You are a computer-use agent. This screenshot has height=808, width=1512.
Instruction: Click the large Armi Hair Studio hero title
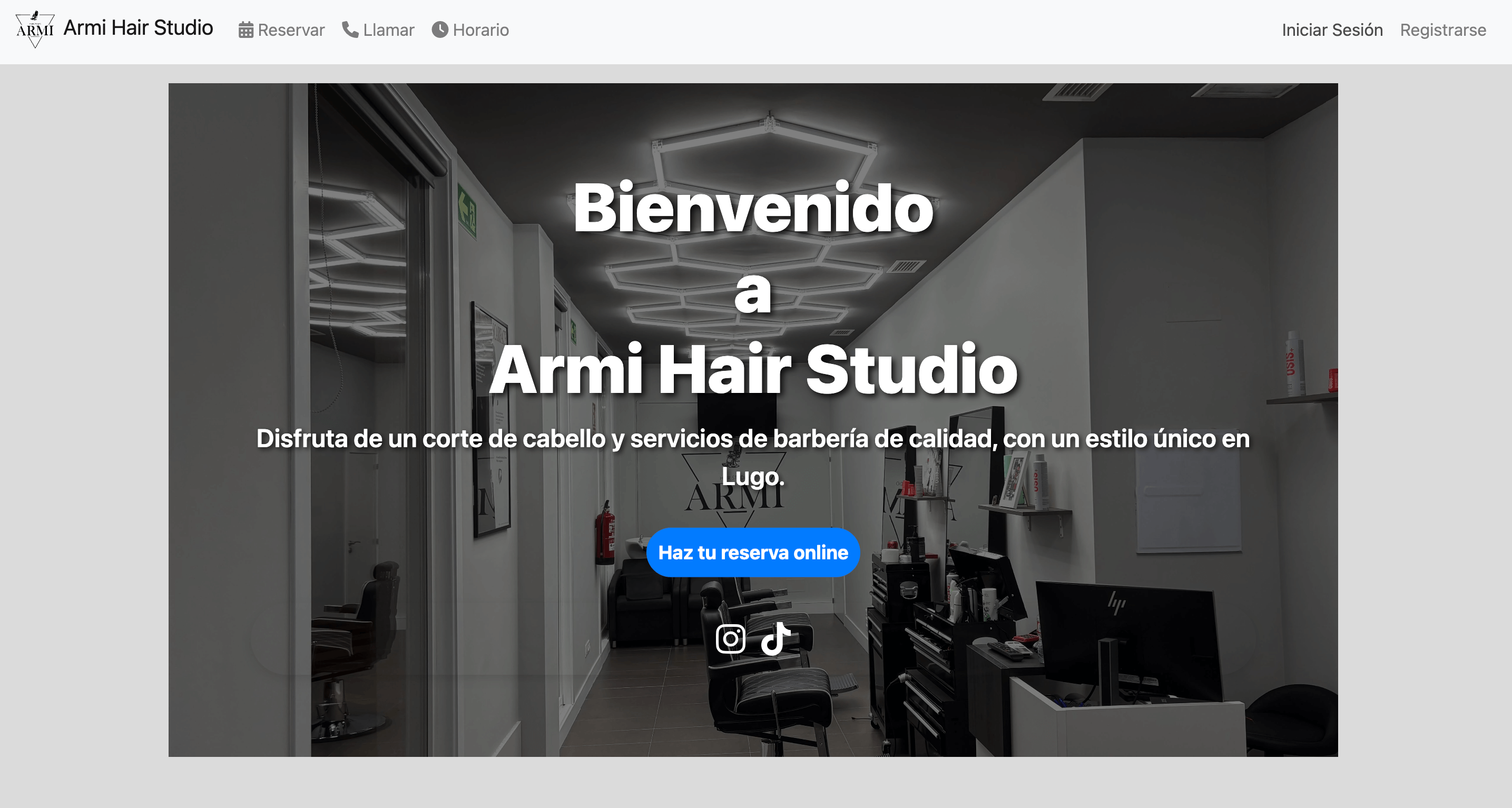click(753, 370)
